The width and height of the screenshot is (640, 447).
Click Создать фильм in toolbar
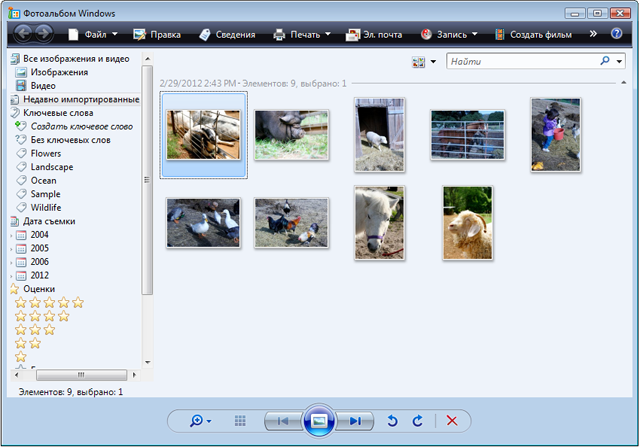[539, 34]
